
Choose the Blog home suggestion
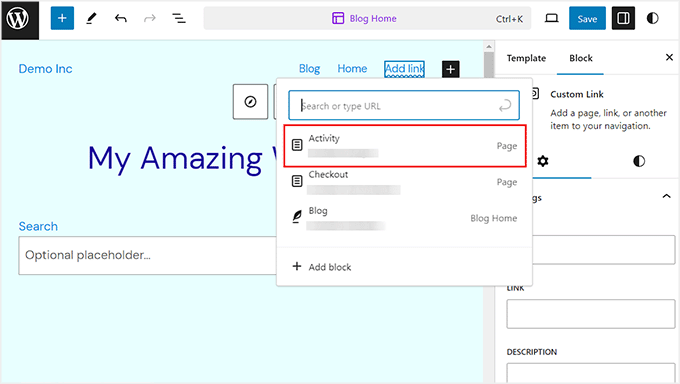(405, 218)
